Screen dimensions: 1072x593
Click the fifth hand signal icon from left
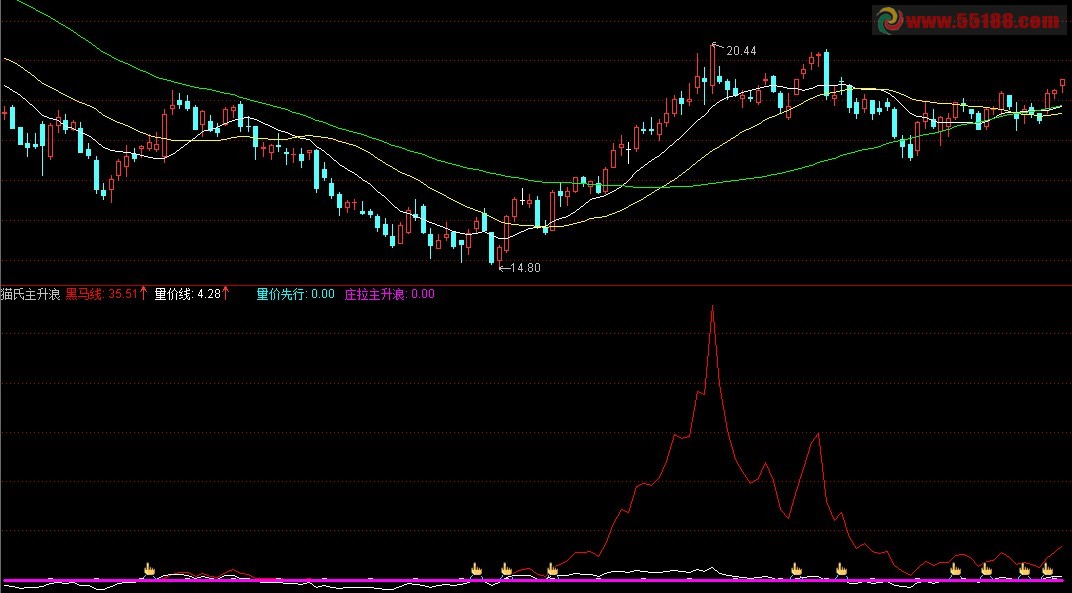pyautogui.click(x=797, y=570)
